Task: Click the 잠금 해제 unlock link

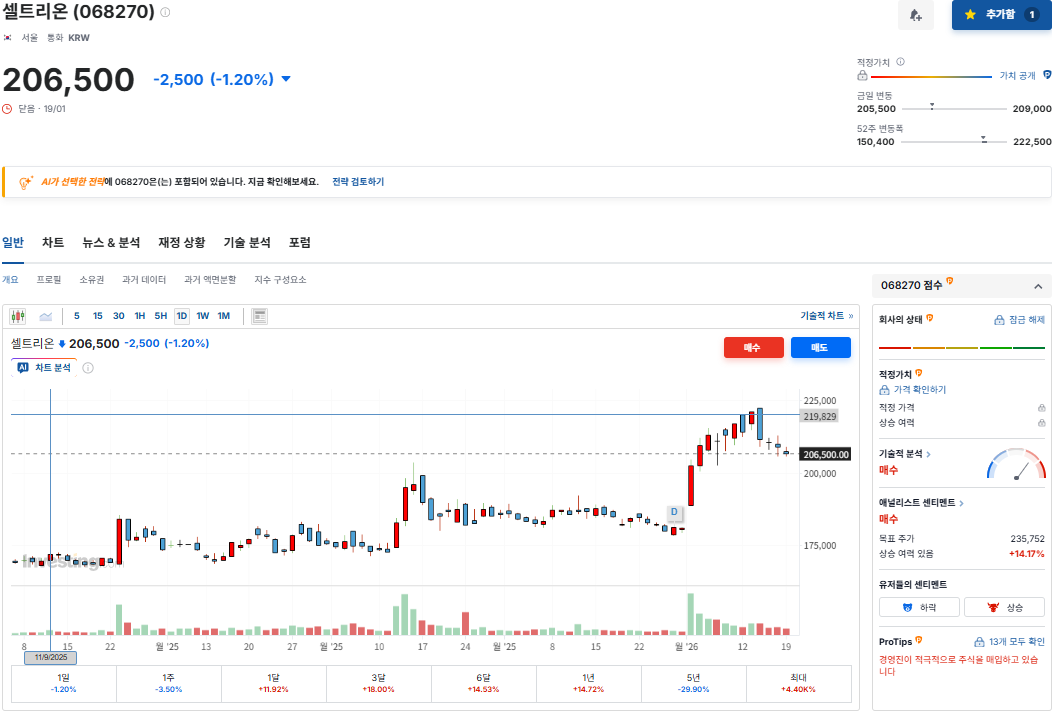Action: [x=1019, y=320]
